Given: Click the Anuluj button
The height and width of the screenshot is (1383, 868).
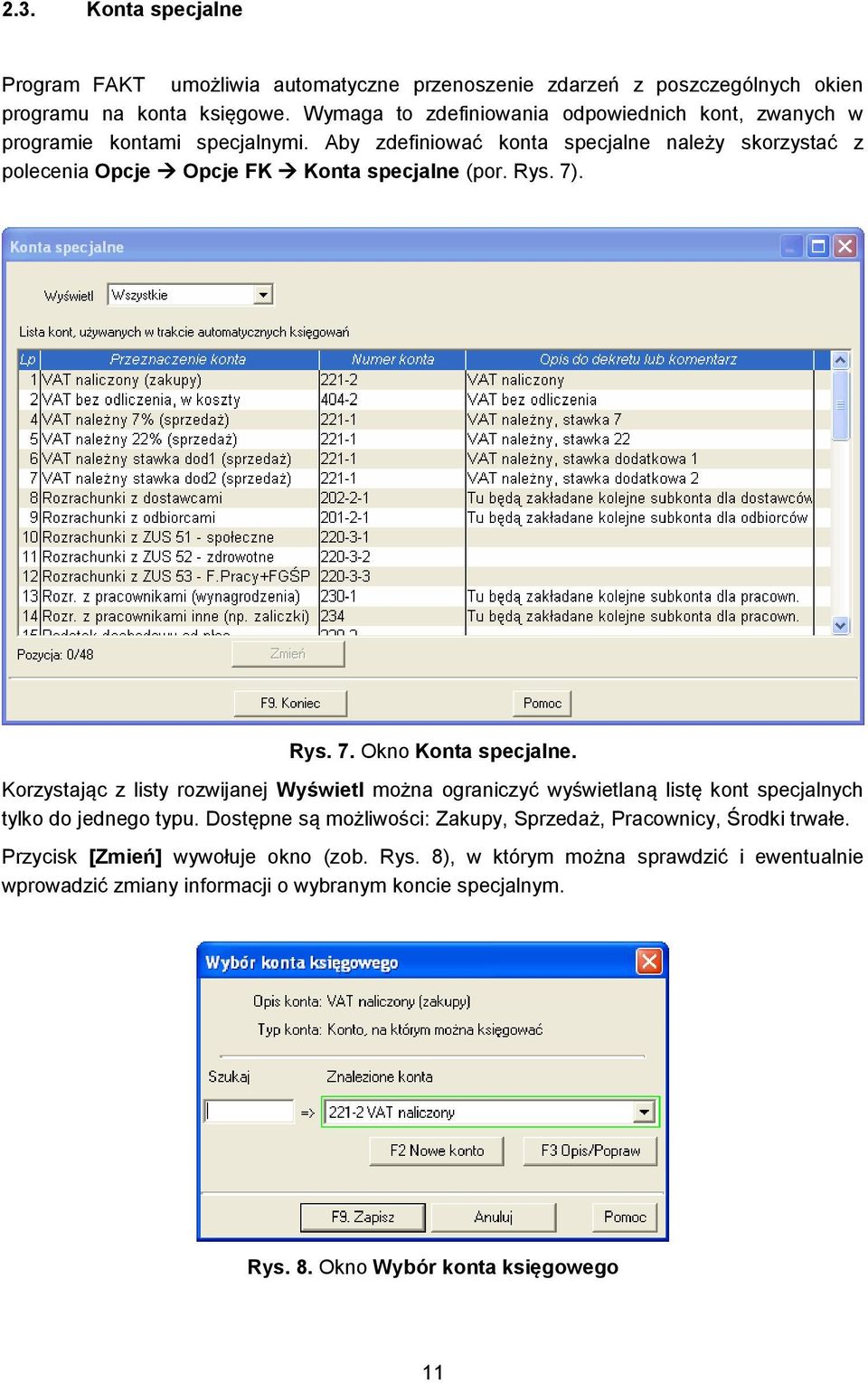Looking at the screenshot, I should point(494,1217).
